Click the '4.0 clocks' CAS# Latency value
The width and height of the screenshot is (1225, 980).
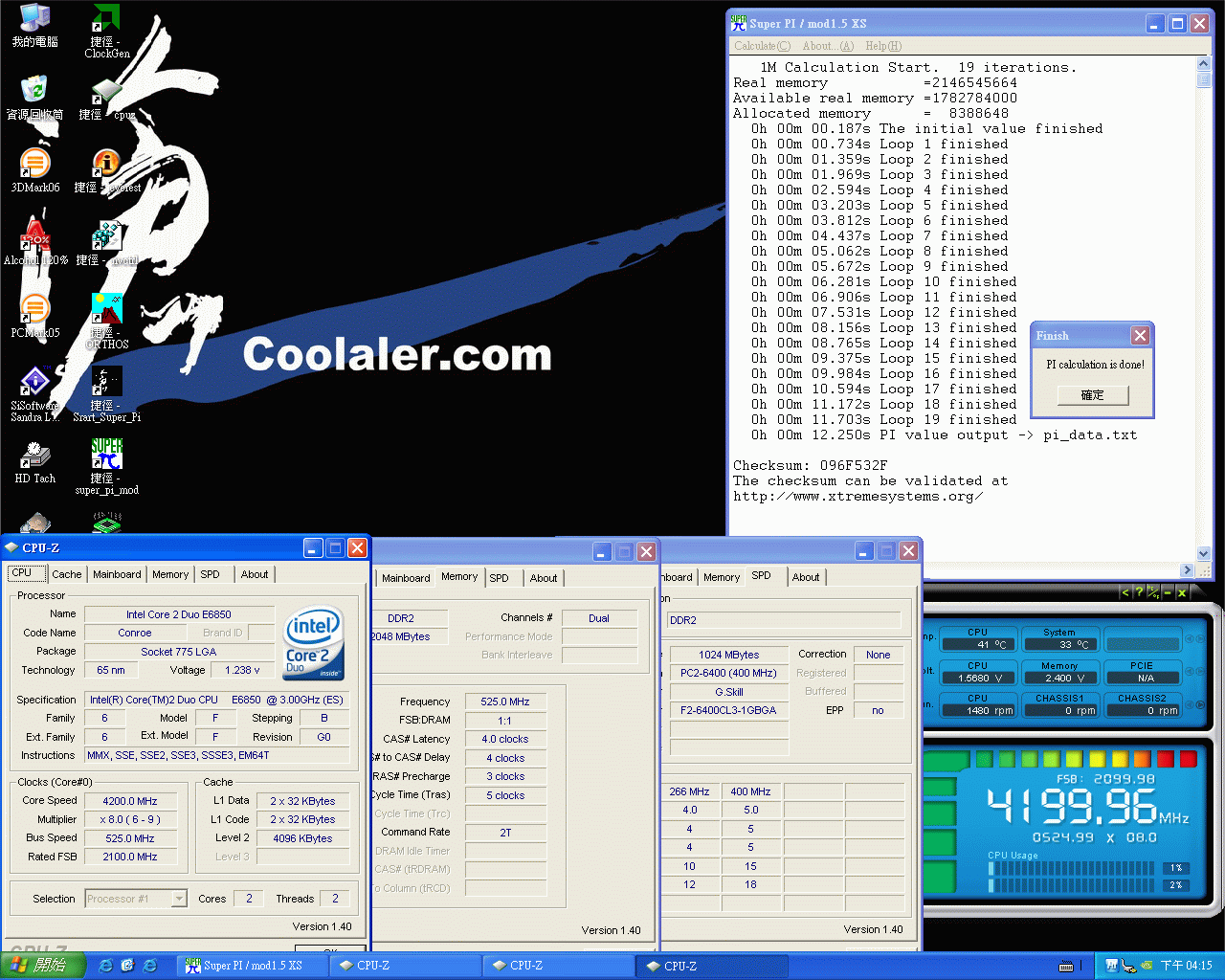point(505,739)
